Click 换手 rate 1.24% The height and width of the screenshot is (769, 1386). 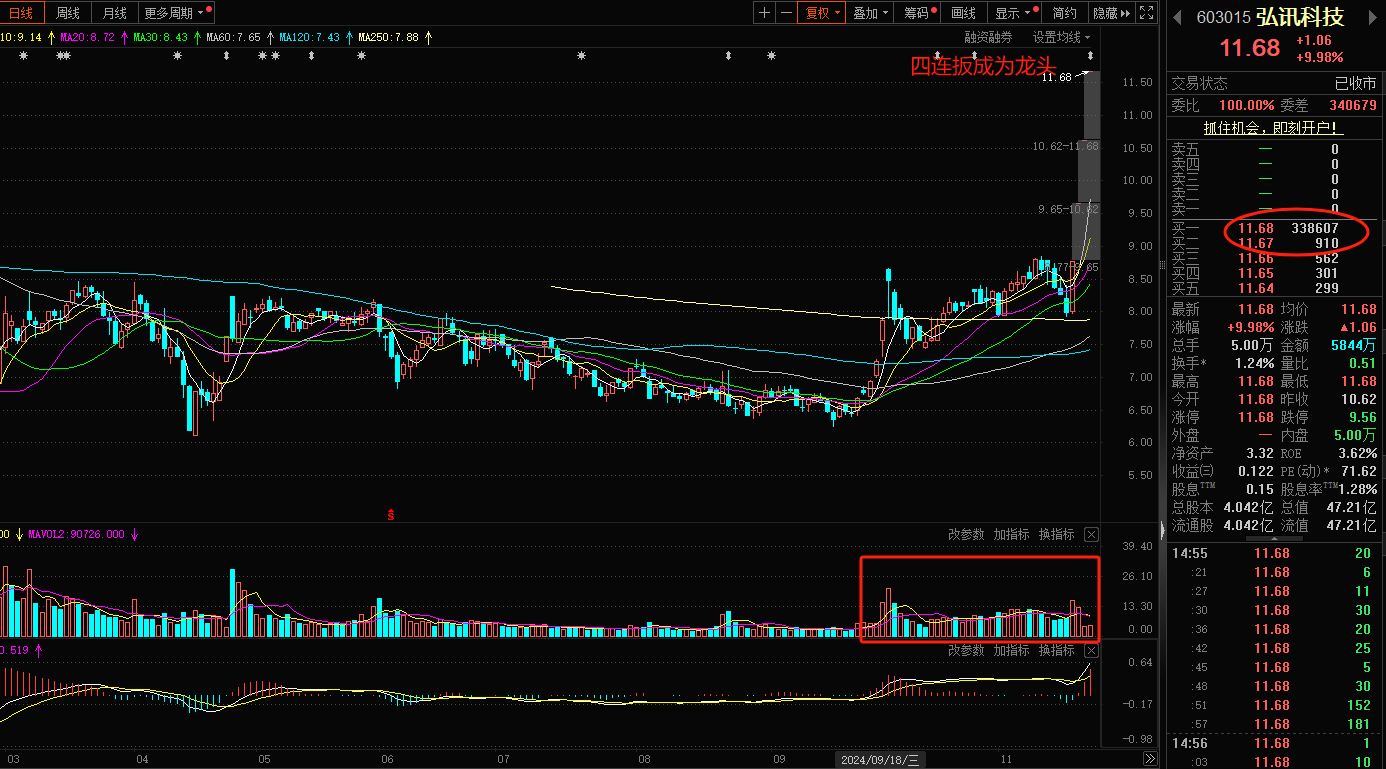[x=1254, y=363]
